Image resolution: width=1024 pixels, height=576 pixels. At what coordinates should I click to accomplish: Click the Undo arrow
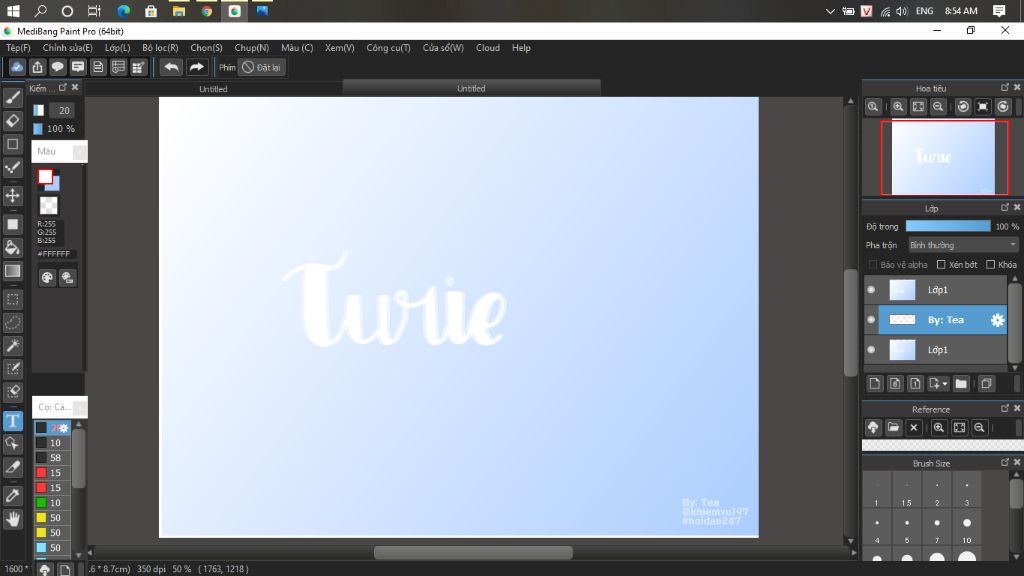(171, 67)
